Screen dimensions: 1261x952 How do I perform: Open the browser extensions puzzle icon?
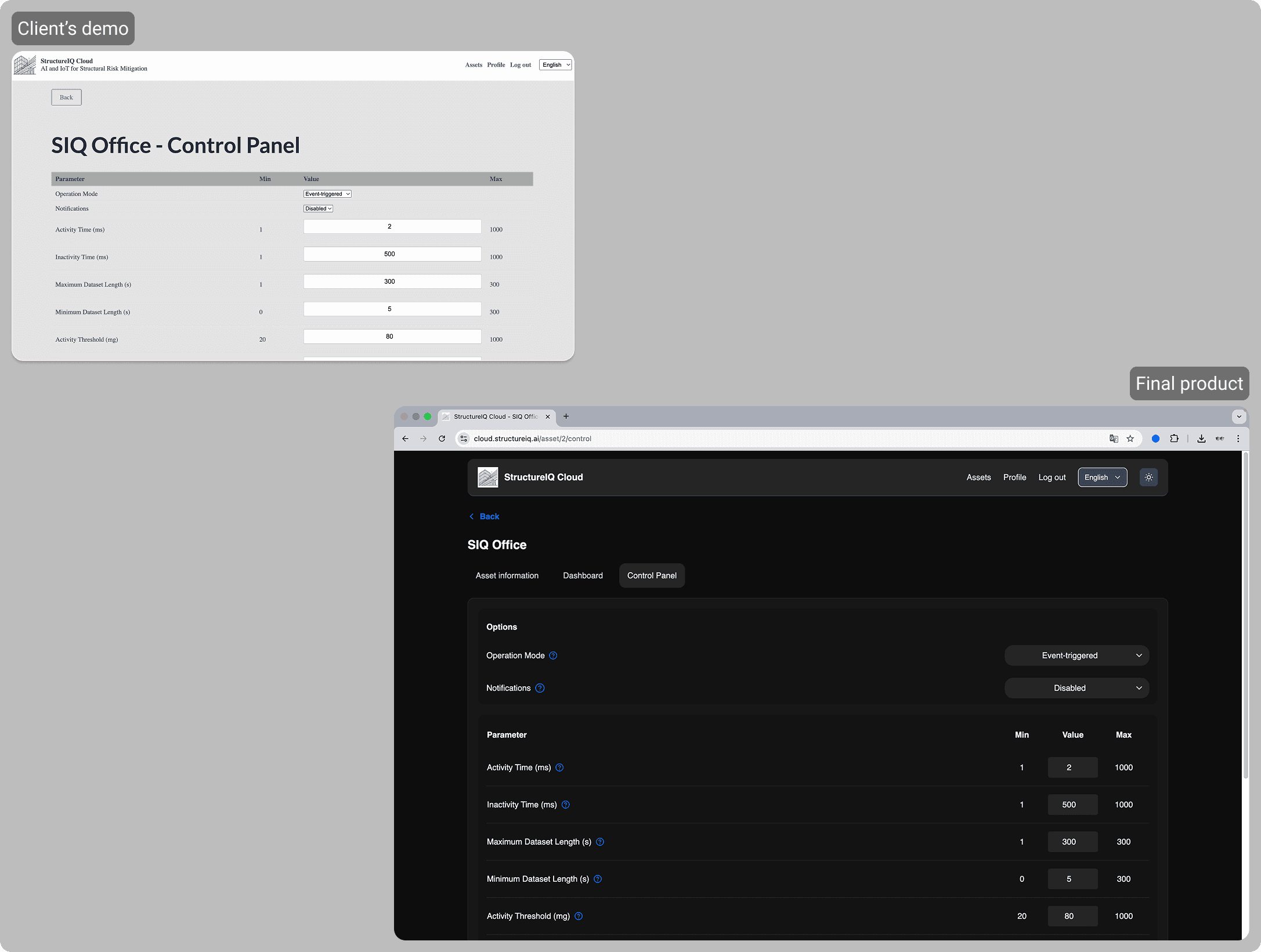1174,439
